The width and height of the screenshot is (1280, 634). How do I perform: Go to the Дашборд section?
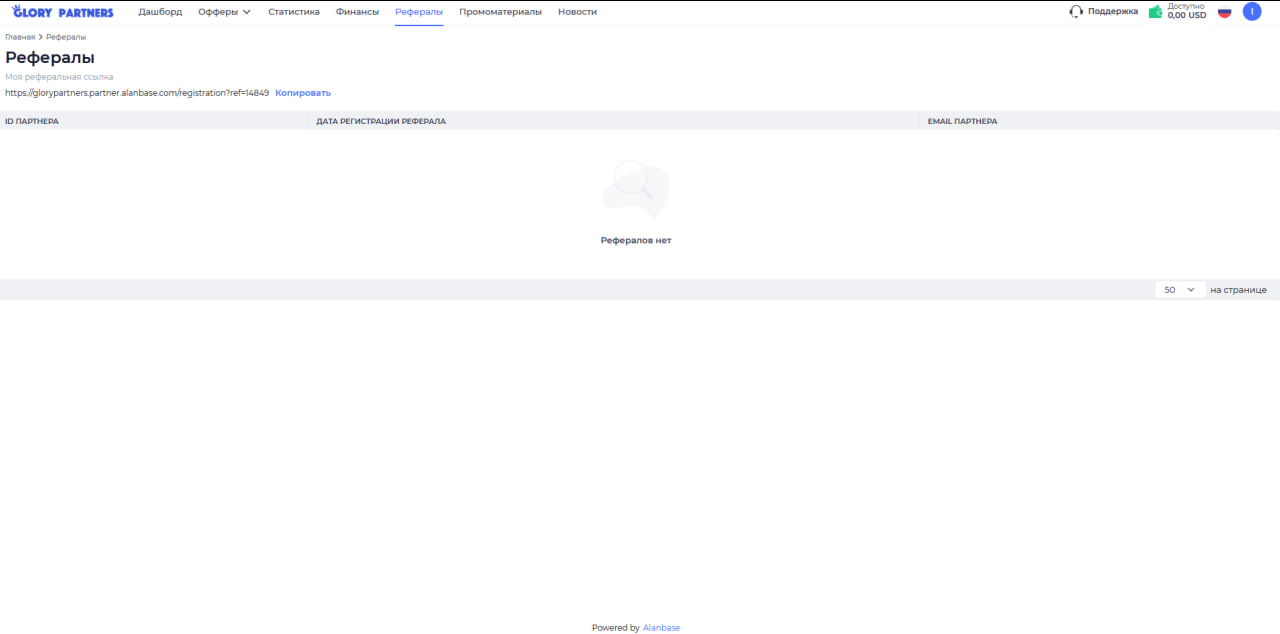pyautogui.click(x=160, y=12)
